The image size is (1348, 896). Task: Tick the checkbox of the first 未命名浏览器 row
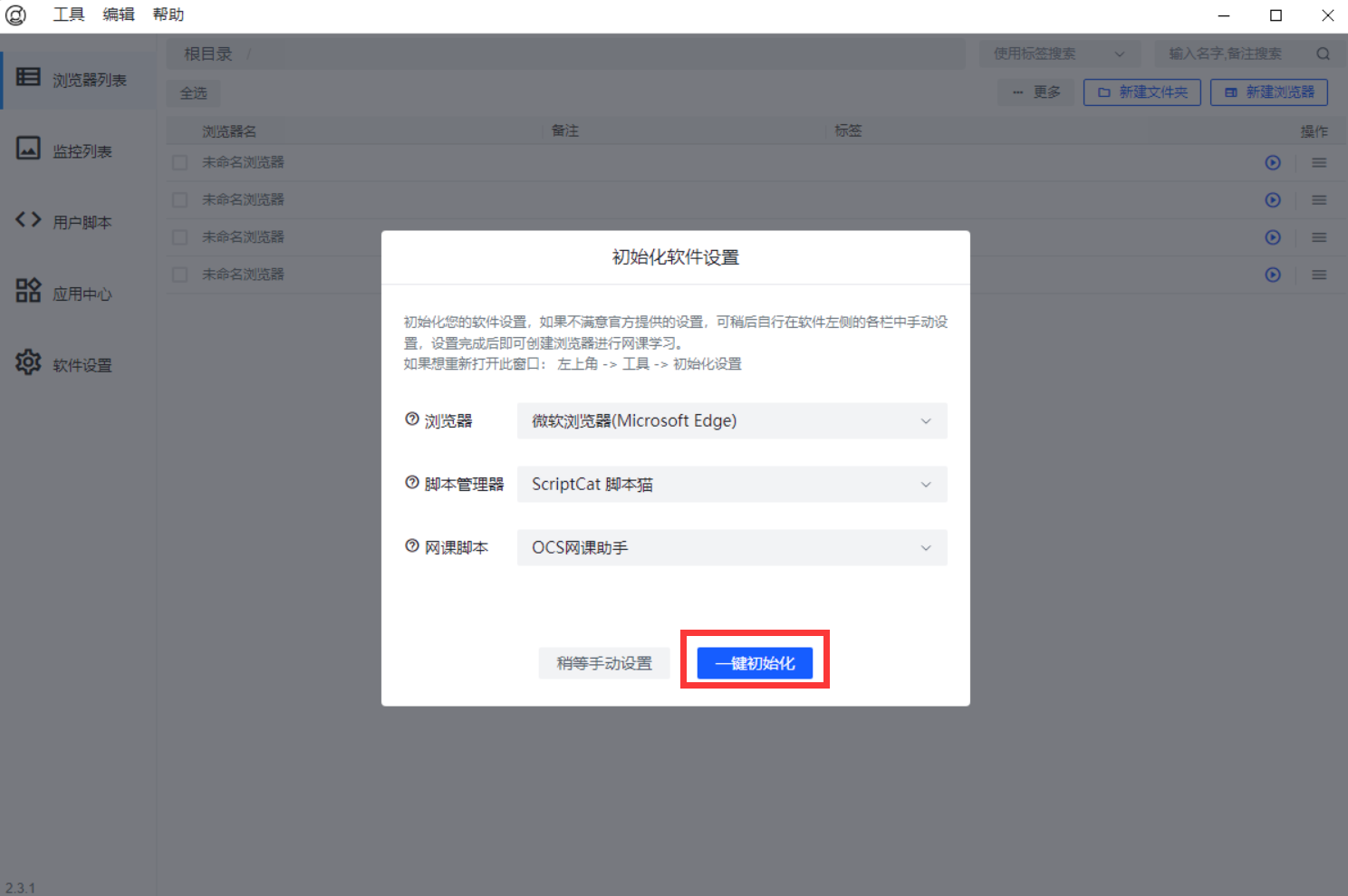click(x=180, y=162)
